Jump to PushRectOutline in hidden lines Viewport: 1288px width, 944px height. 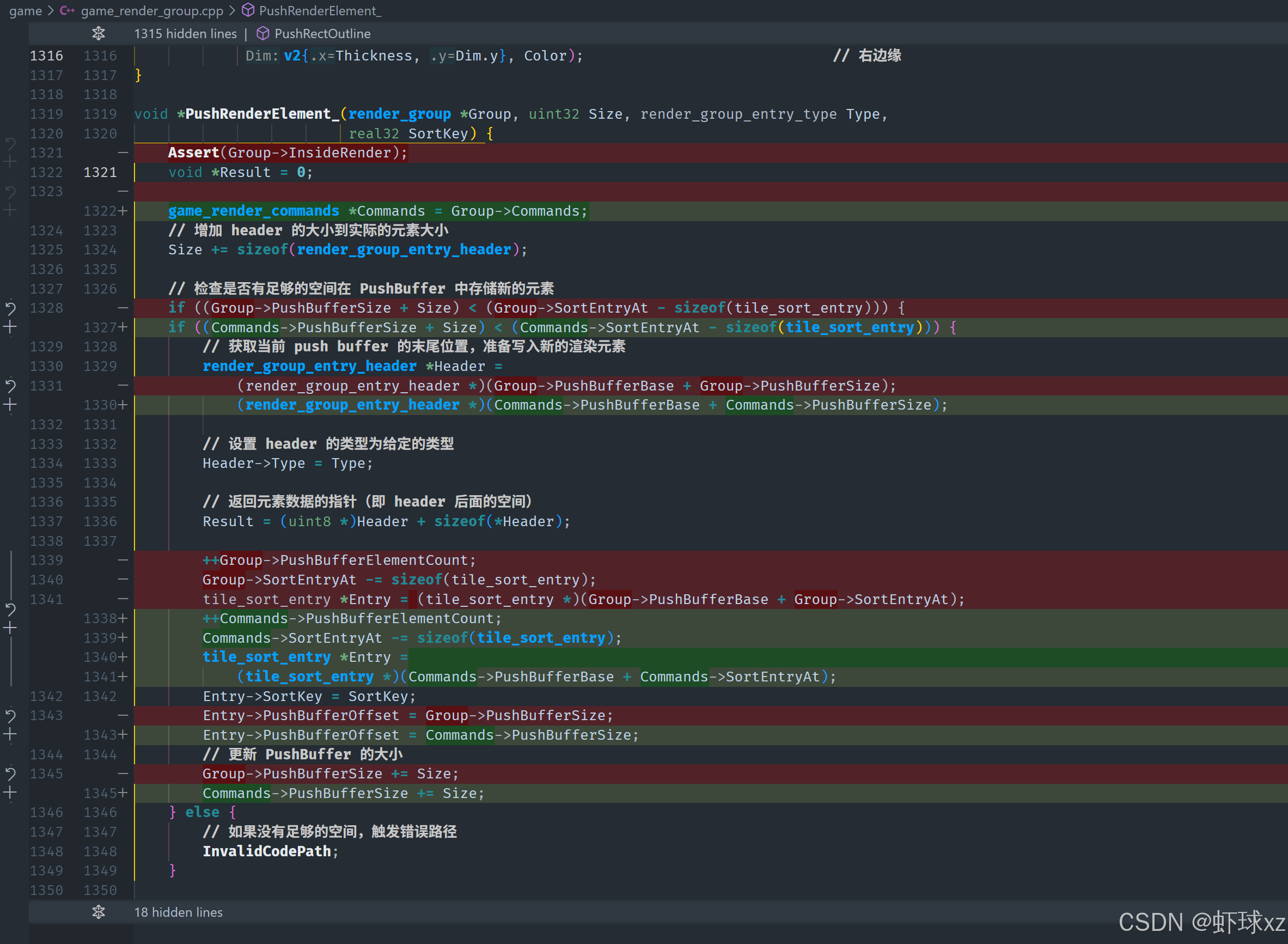322,34
